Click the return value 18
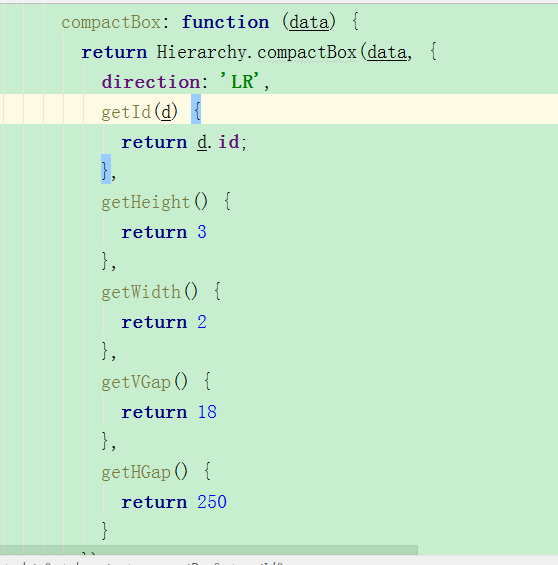This screenshot has height=565, width=558. click(207, 412)
